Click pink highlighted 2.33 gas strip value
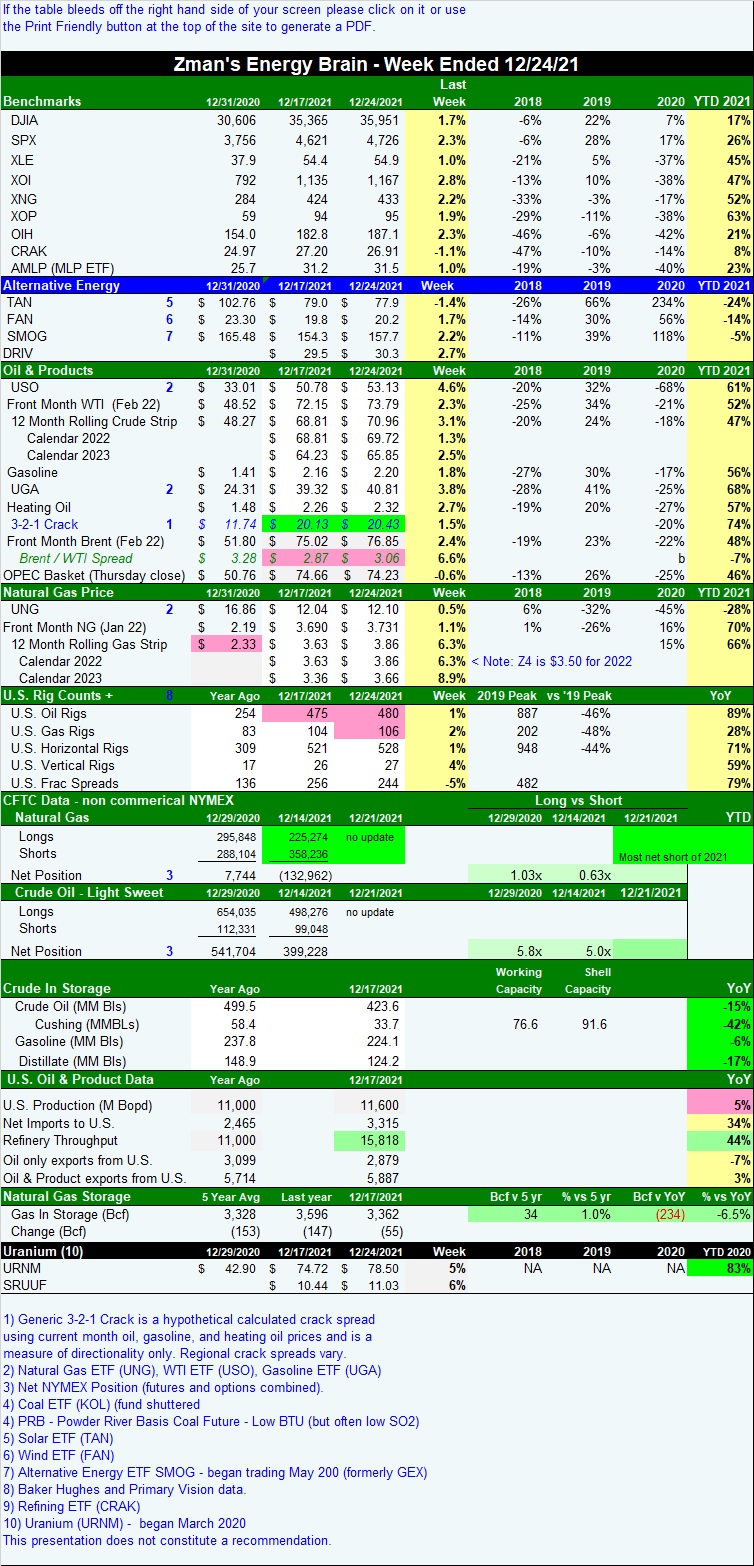This screenshot has height=1566, width=754. pos(225,644)
